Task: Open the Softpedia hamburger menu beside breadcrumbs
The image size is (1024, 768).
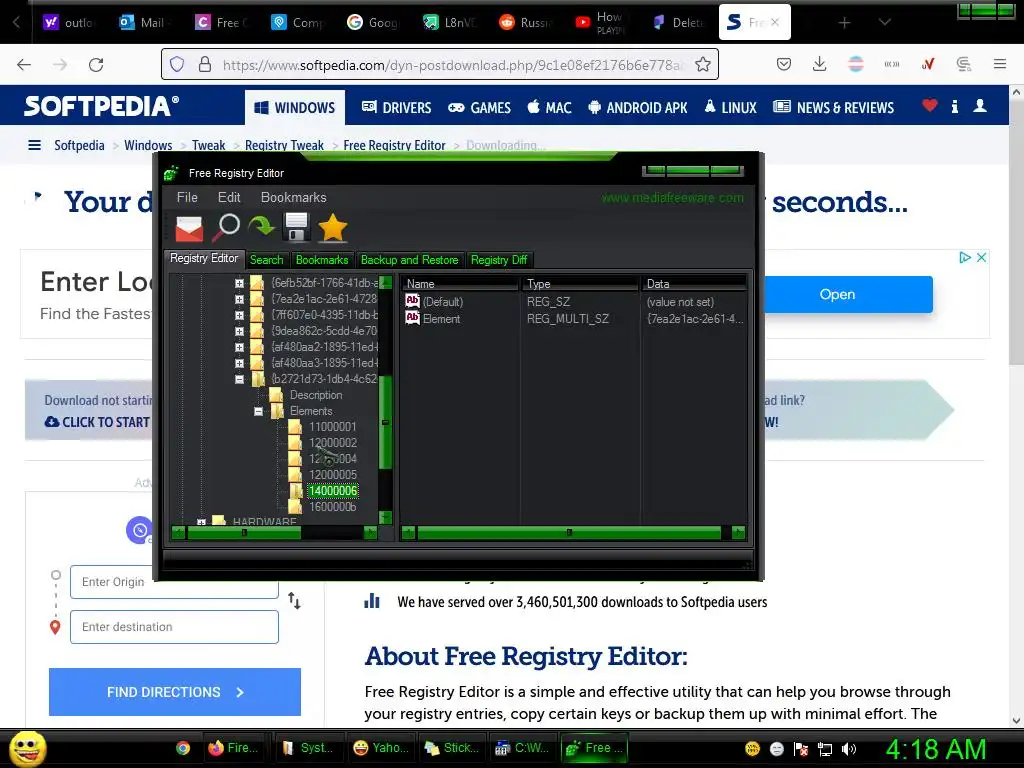Action: 35,145
